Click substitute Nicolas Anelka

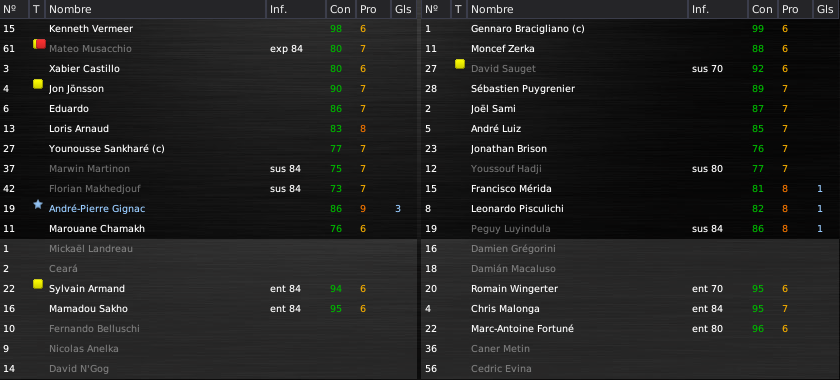(84, 348)
